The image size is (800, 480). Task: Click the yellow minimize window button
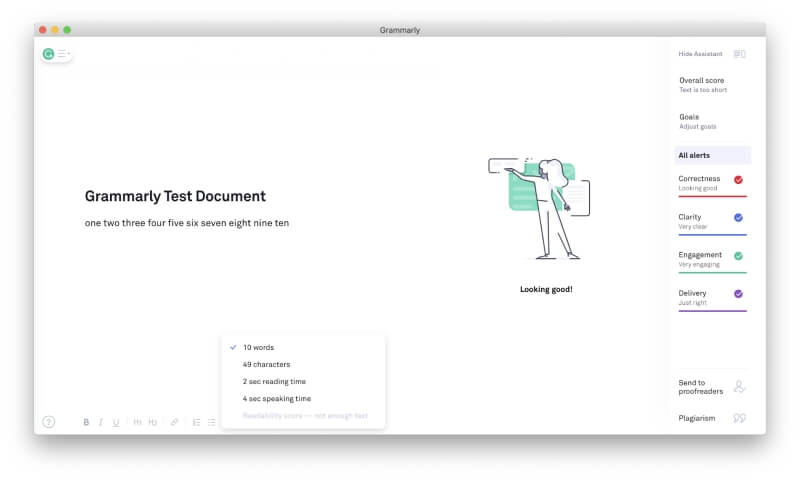(55, 30)
